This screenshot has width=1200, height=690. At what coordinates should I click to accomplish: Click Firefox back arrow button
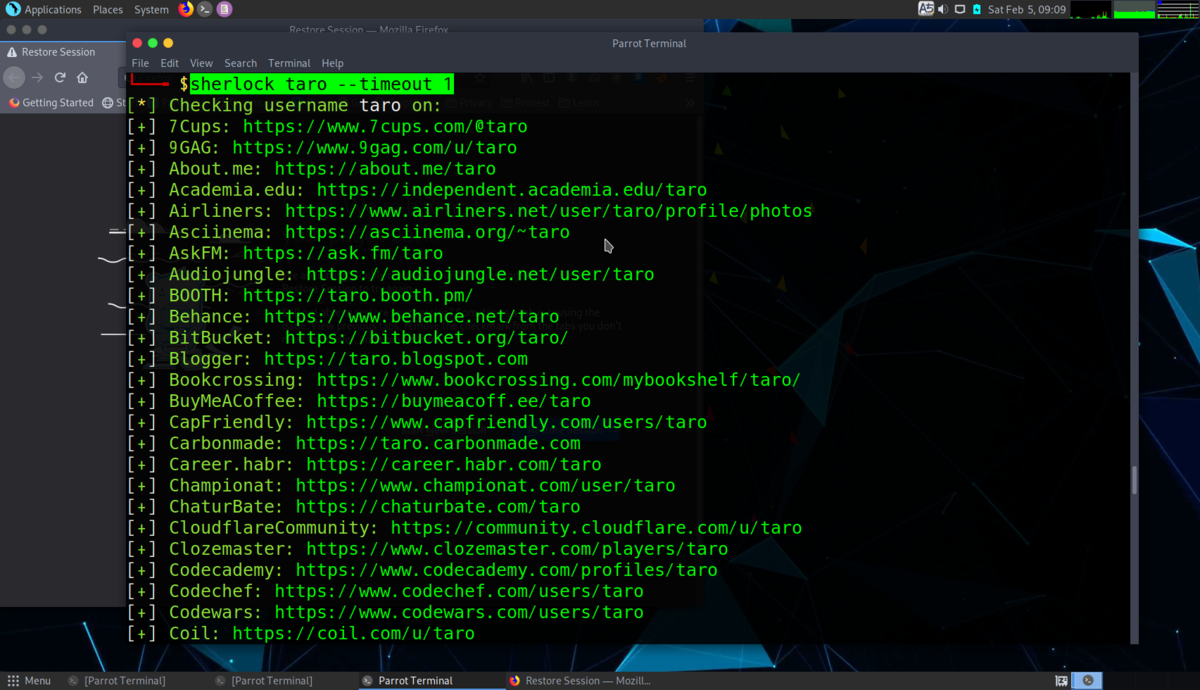click(13, 77)
